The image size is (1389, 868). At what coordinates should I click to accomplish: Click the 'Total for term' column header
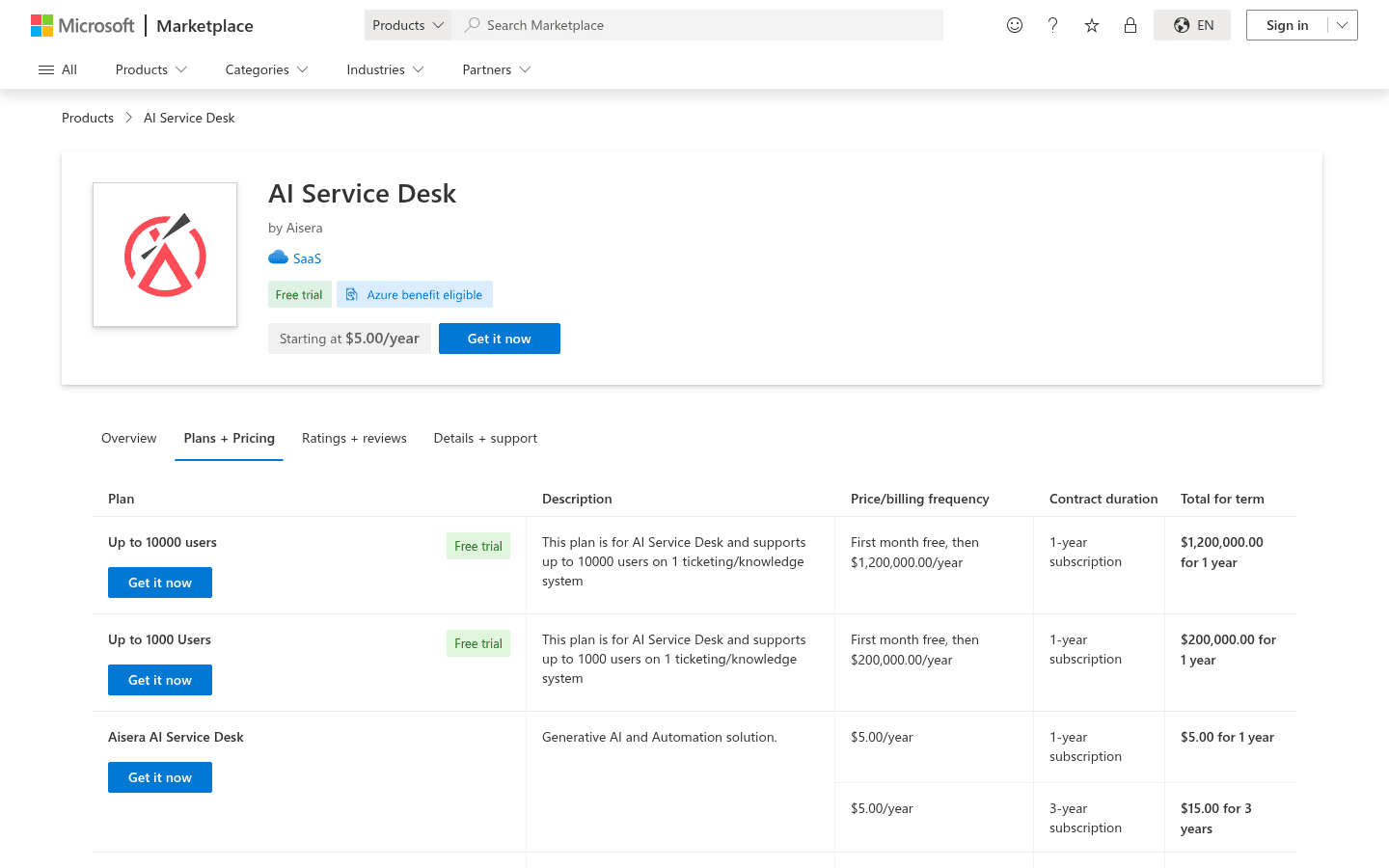tap(1222, 499)
